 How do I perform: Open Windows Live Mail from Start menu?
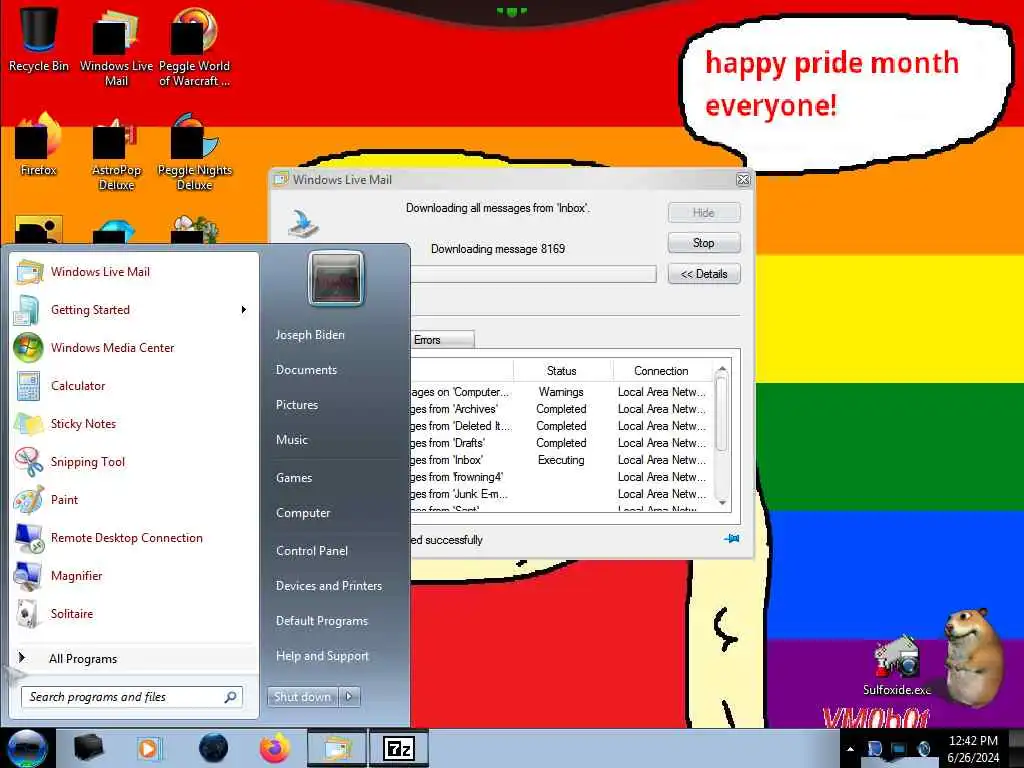coord(134,272)
